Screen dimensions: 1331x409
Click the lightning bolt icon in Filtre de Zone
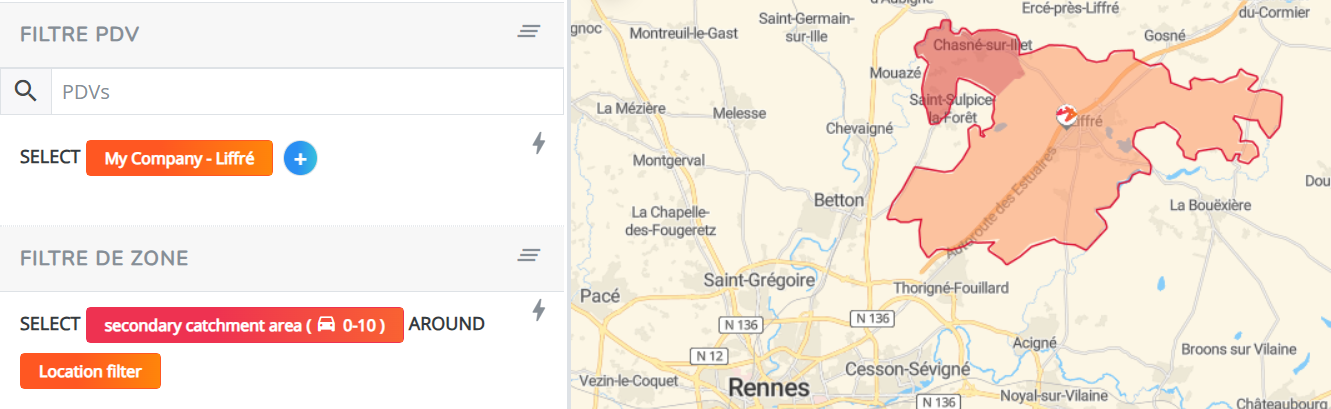pyautogui.click(x=539, y=310)
